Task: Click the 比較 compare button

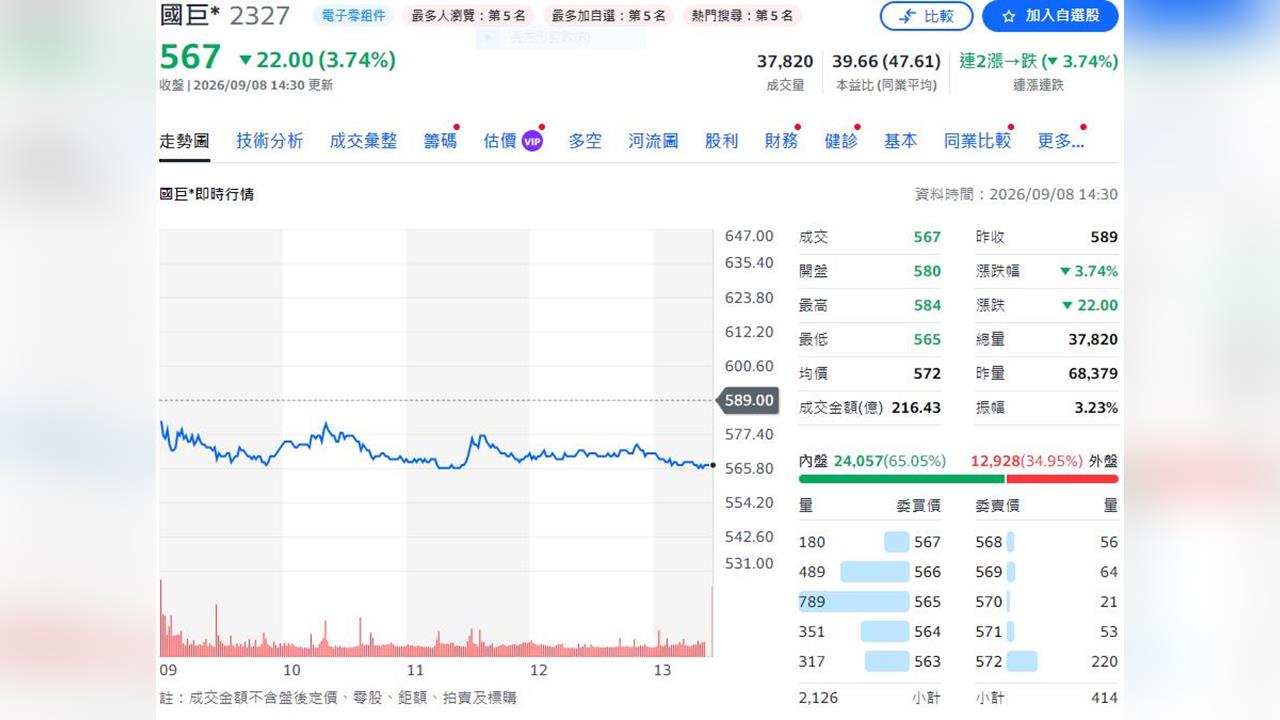Action: pyautogui.click(x=925, y=16)
